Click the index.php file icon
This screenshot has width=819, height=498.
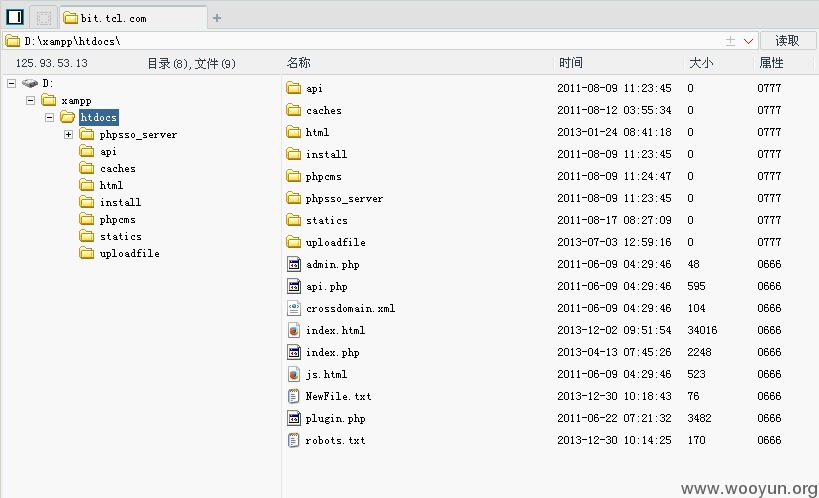coord(294,352)
